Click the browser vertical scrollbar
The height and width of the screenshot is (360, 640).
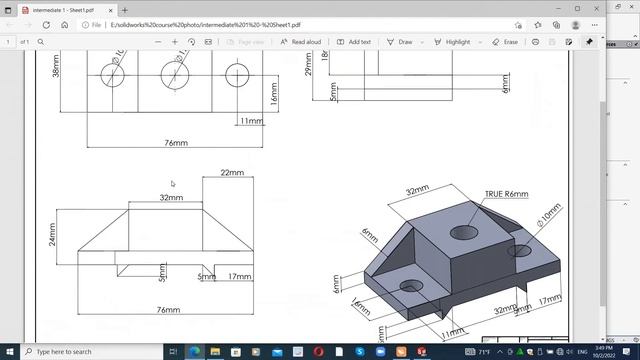pos(603,203)
